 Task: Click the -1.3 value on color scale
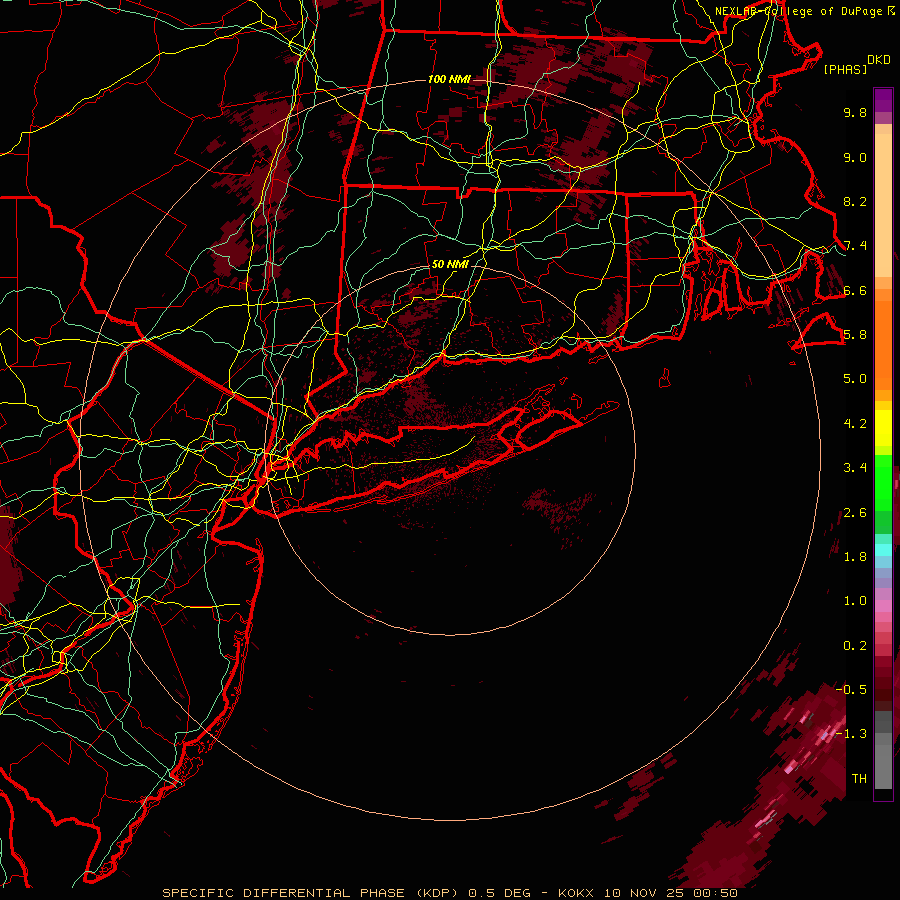(x=852, y=734)
